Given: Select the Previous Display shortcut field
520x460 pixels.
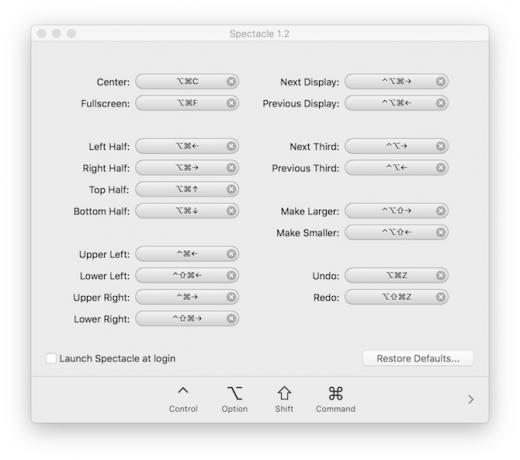Looking at the screenshot, I should [x=396, y=103].
